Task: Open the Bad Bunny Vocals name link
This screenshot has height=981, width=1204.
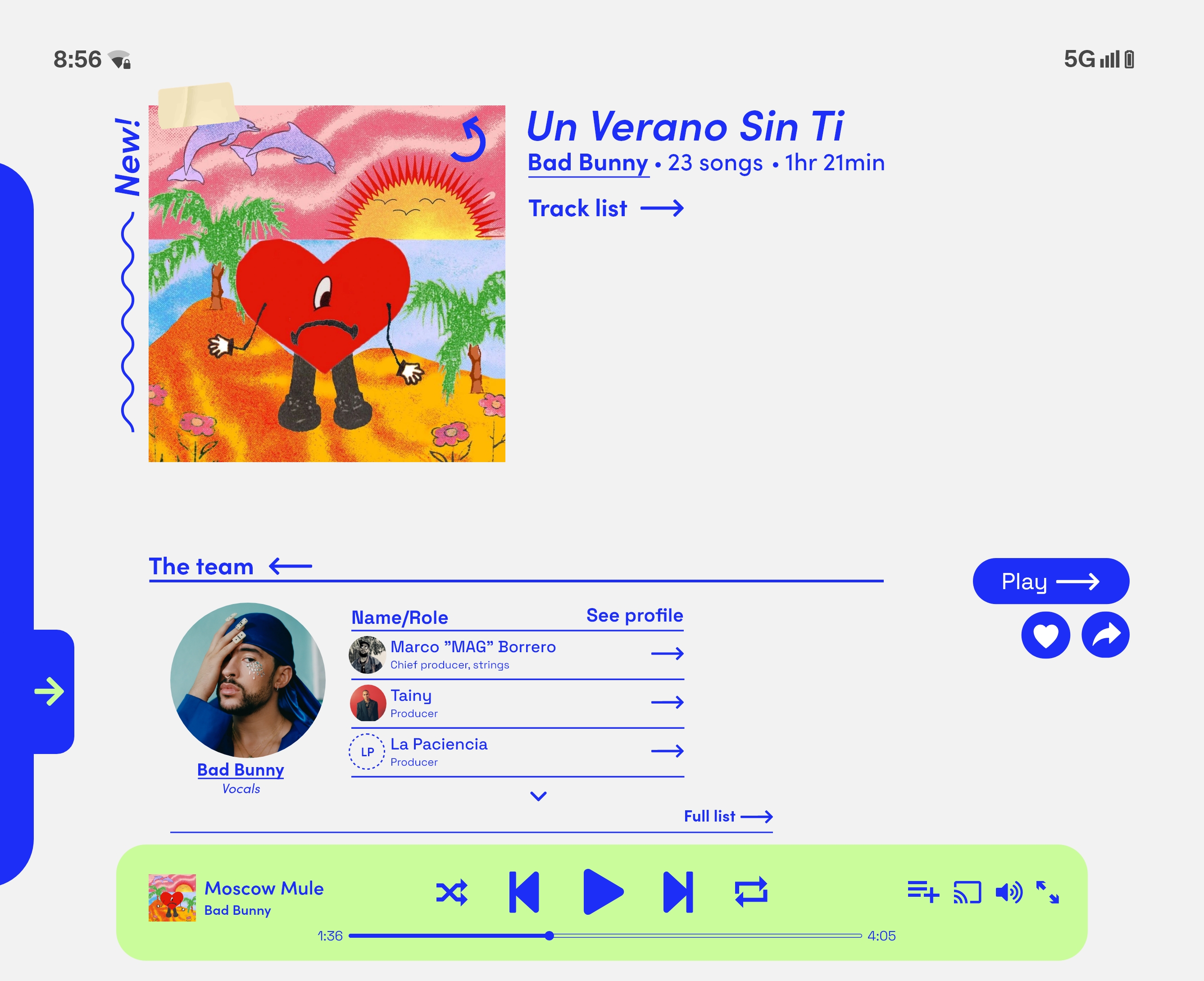Action: (241, 770)
